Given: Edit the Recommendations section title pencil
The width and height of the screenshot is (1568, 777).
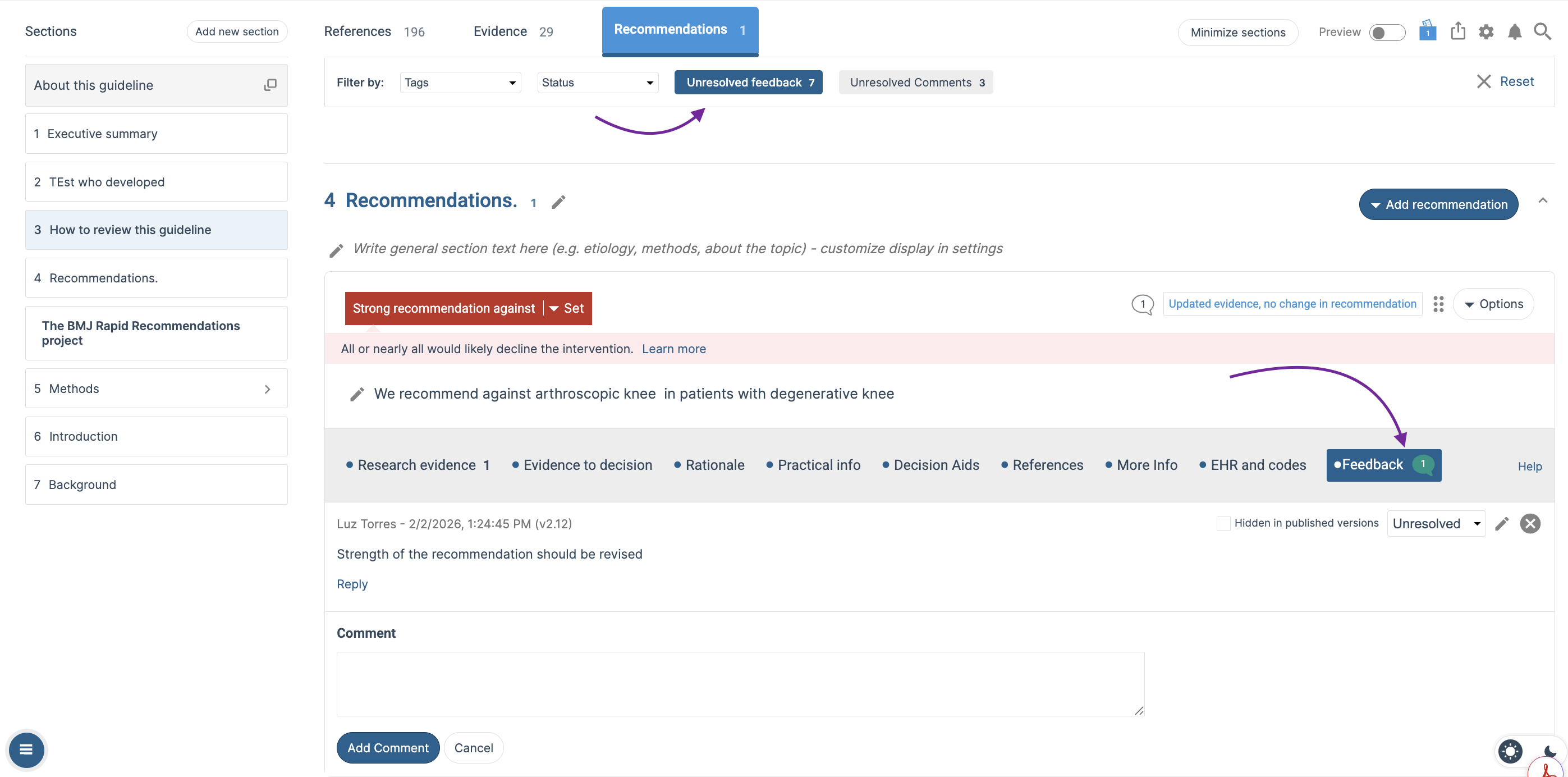Looking at the screenshot, I should click(558, 202).
